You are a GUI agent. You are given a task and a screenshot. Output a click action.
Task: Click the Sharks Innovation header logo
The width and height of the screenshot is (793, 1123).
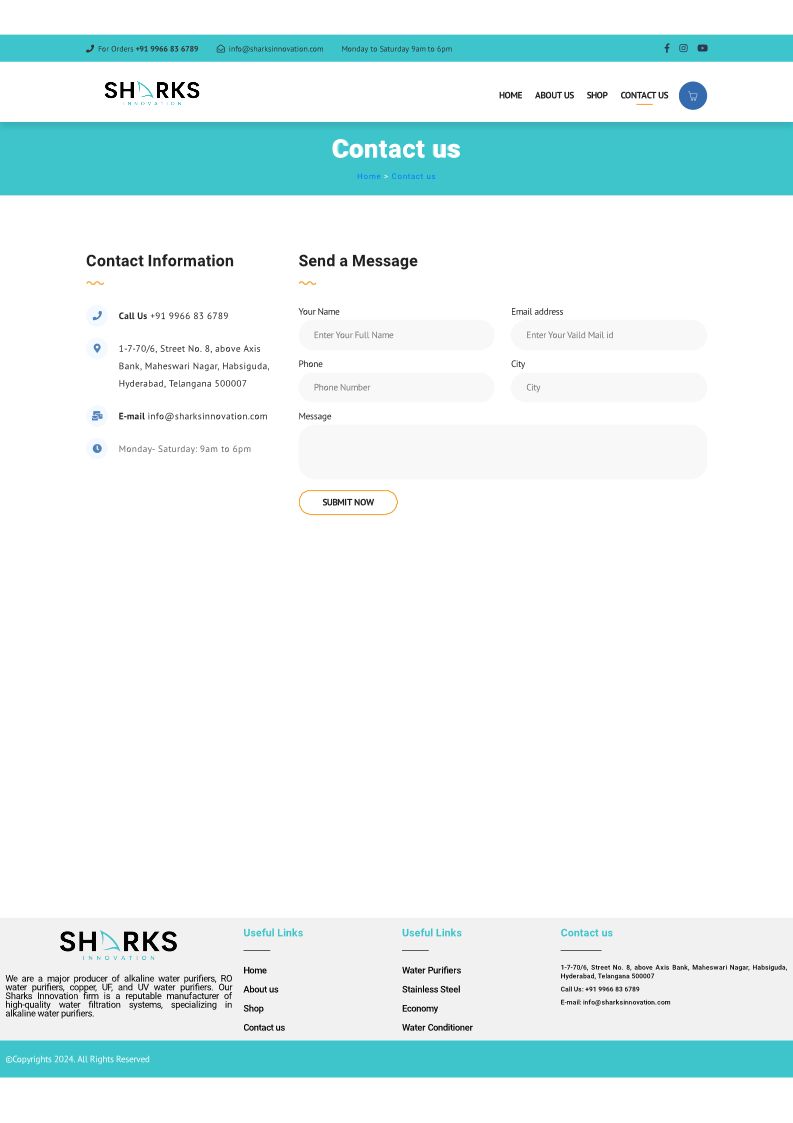[x=152, y=93]
